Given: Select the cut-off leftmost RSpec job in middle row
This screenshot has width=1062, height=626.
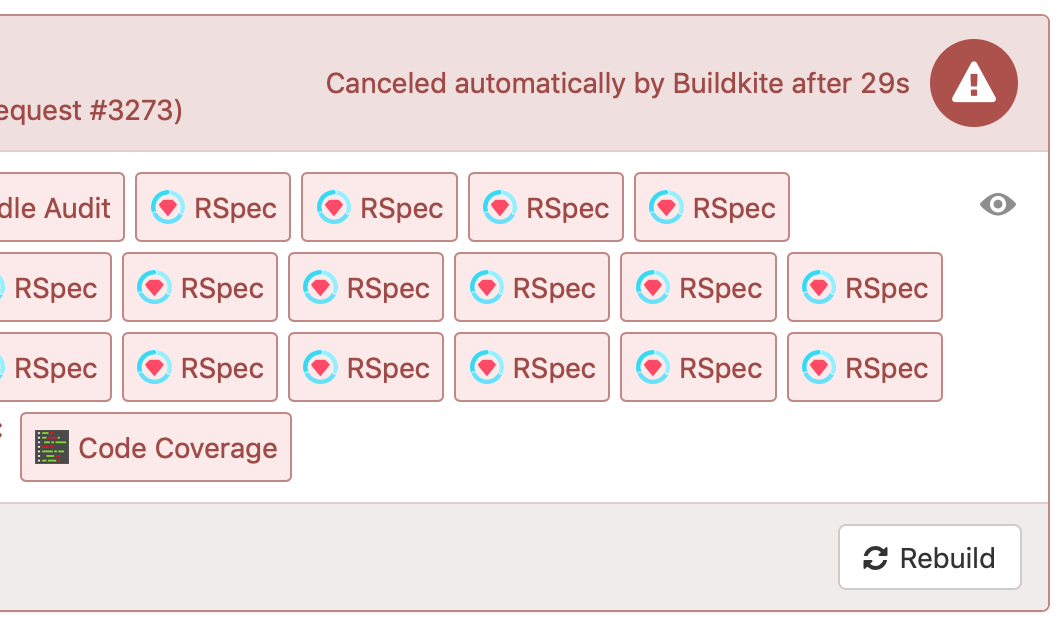Looking at the screenshot, I should pos(54,288).
